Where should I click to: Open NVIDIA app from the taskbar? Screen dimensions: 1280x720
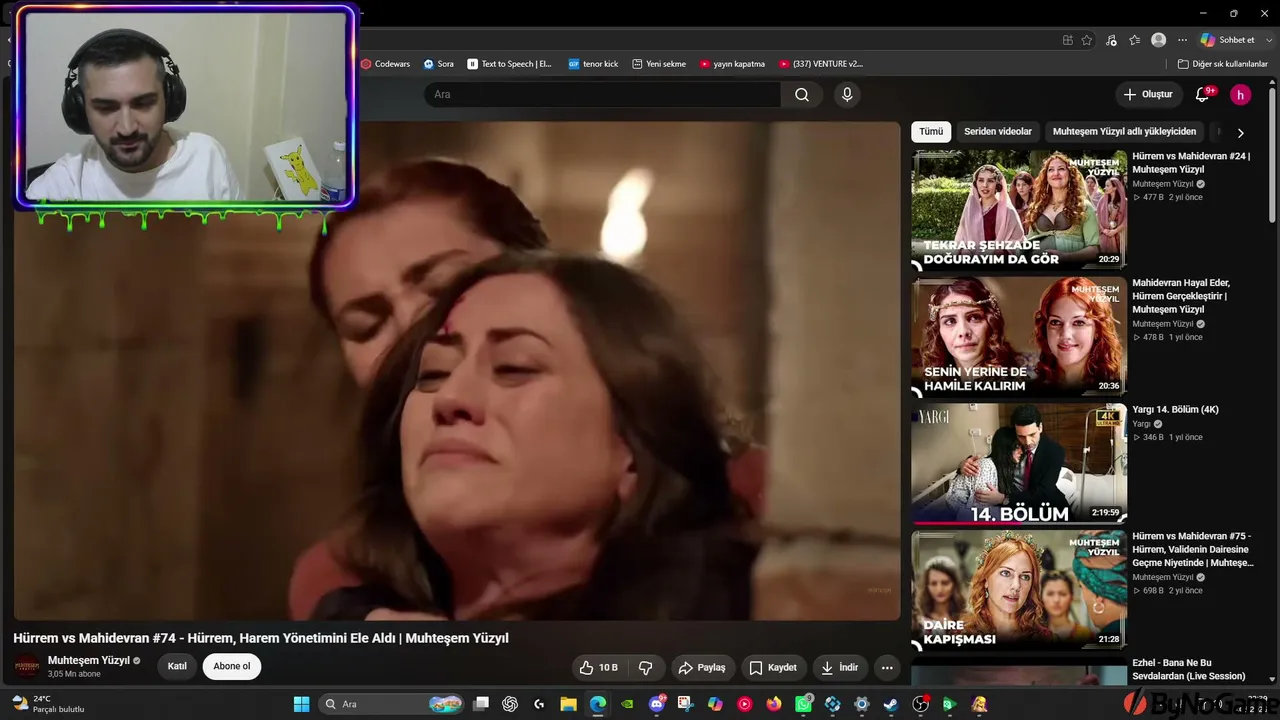(x=627, y=704)
